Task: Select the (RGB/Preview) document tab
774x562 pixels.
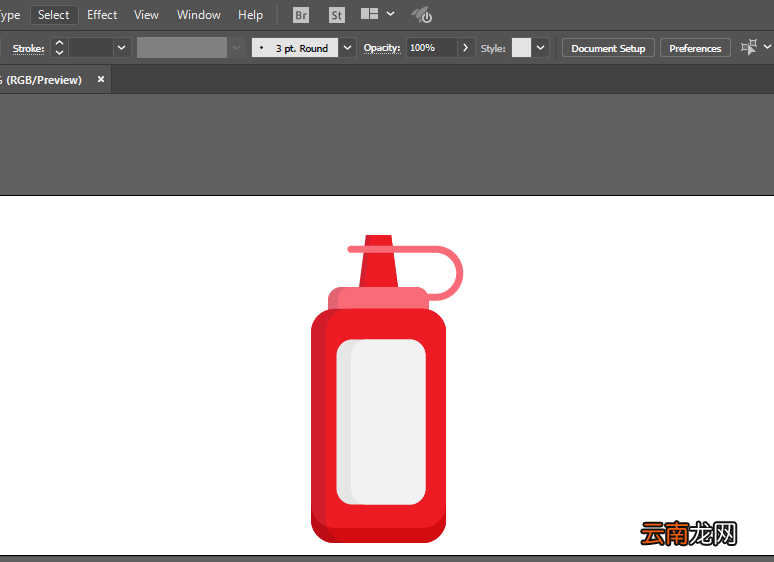Action: (43, 80)
